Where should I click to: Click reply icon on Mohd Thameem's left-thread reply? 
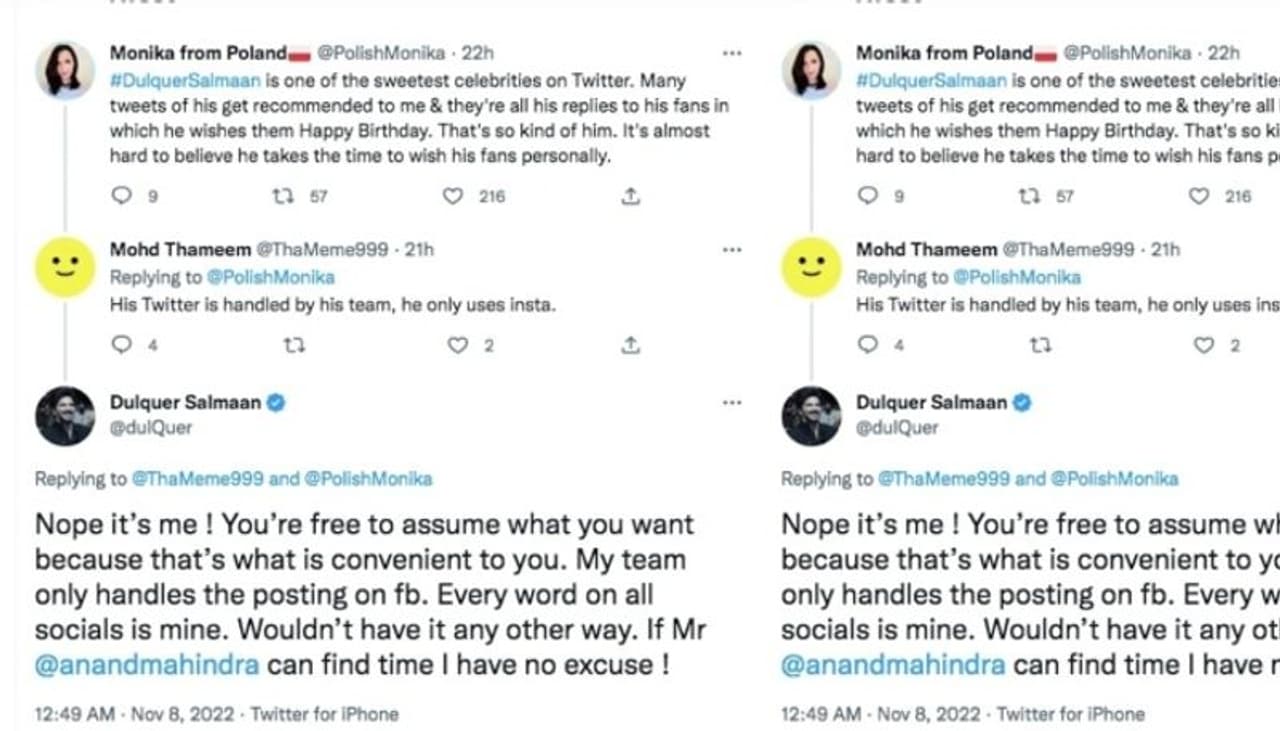click(x=122, y=345)
